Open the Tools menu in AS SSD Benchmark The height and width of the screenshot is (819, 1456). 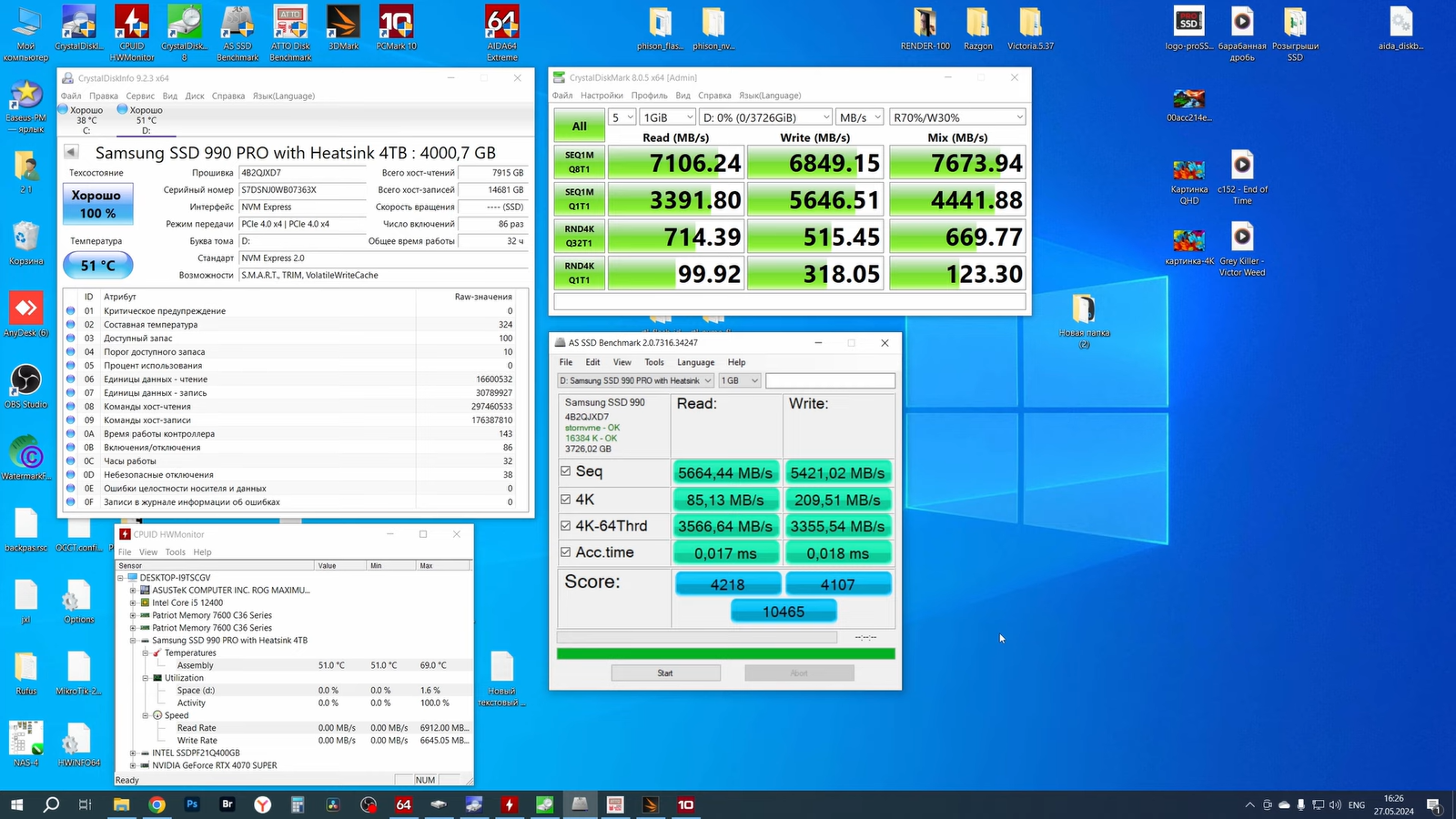pos(654,362)
